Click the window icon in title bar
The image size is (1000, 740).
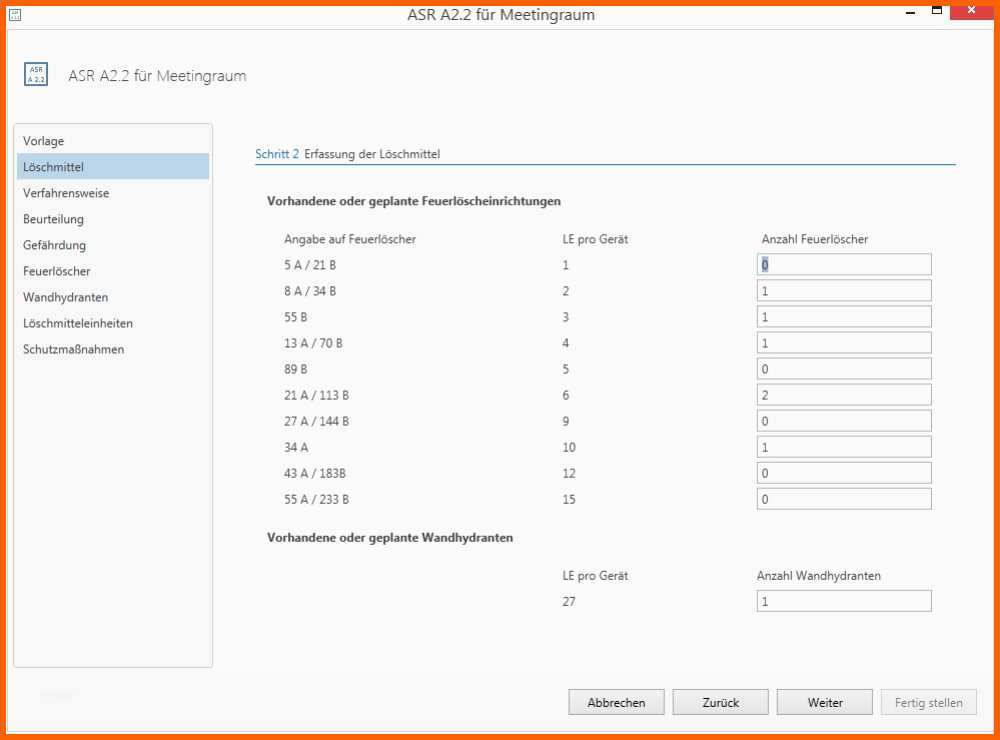15,14
